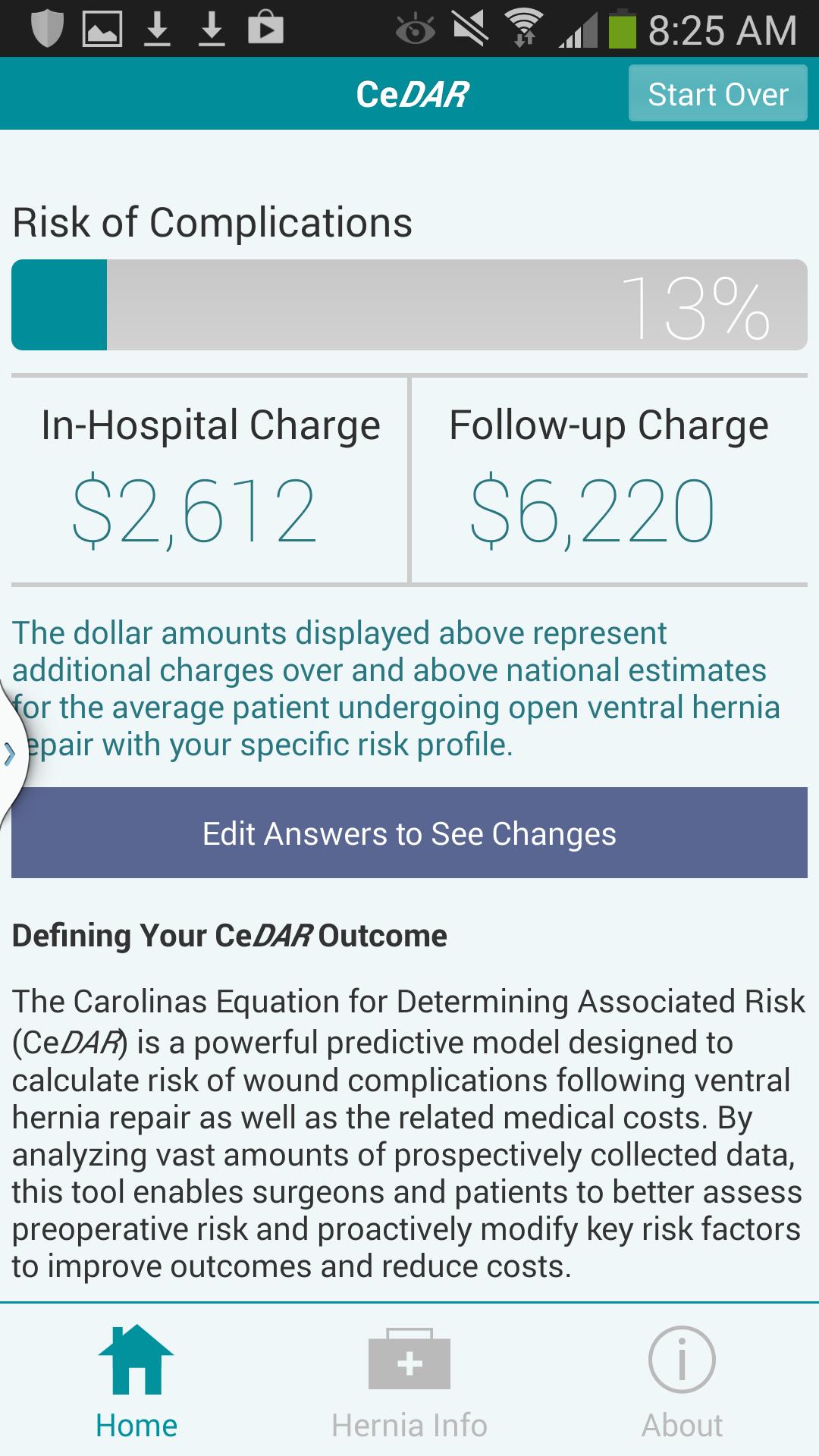Tap the 8:25 AM clock
The width and height of the screenshot is (819, 1456).
(x=722, y=30)
